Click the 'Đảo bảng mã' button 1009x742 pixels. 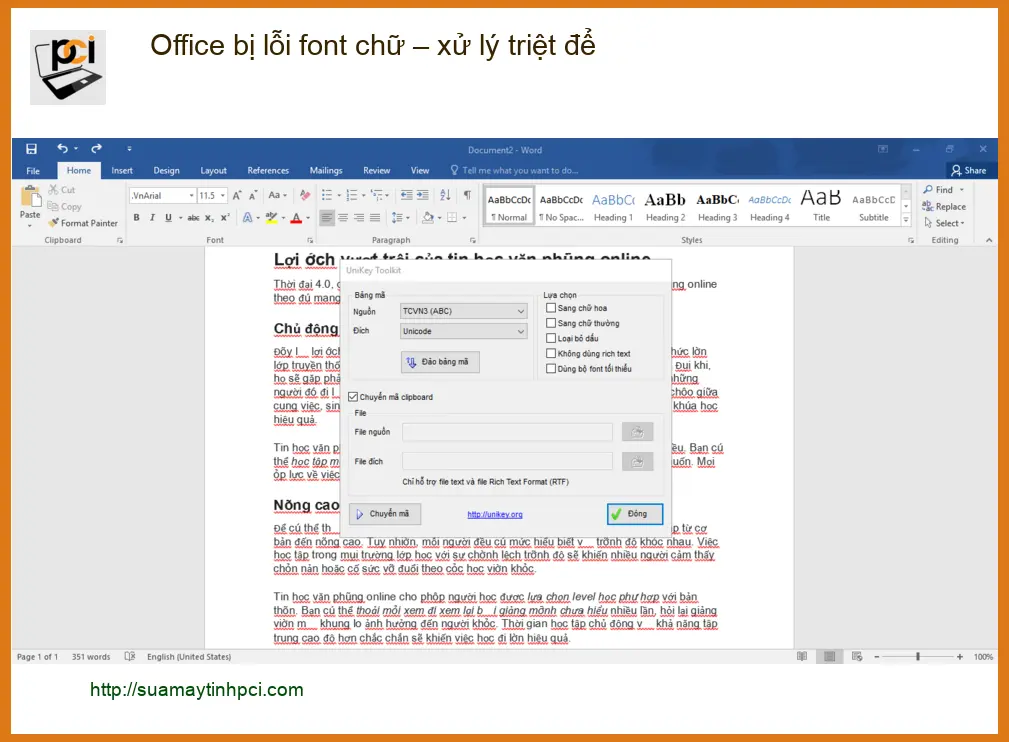[x=440, y=362]
